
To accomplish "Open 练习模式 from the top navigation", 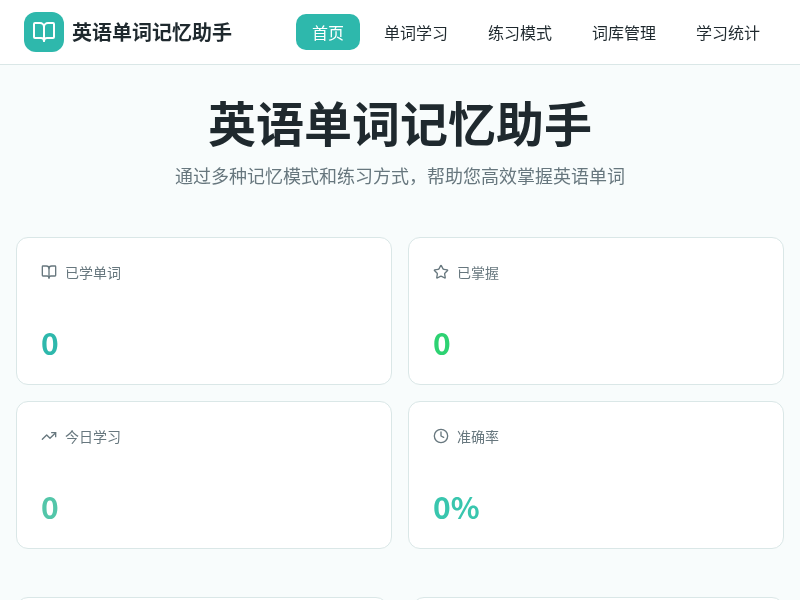I will point(519,33).
